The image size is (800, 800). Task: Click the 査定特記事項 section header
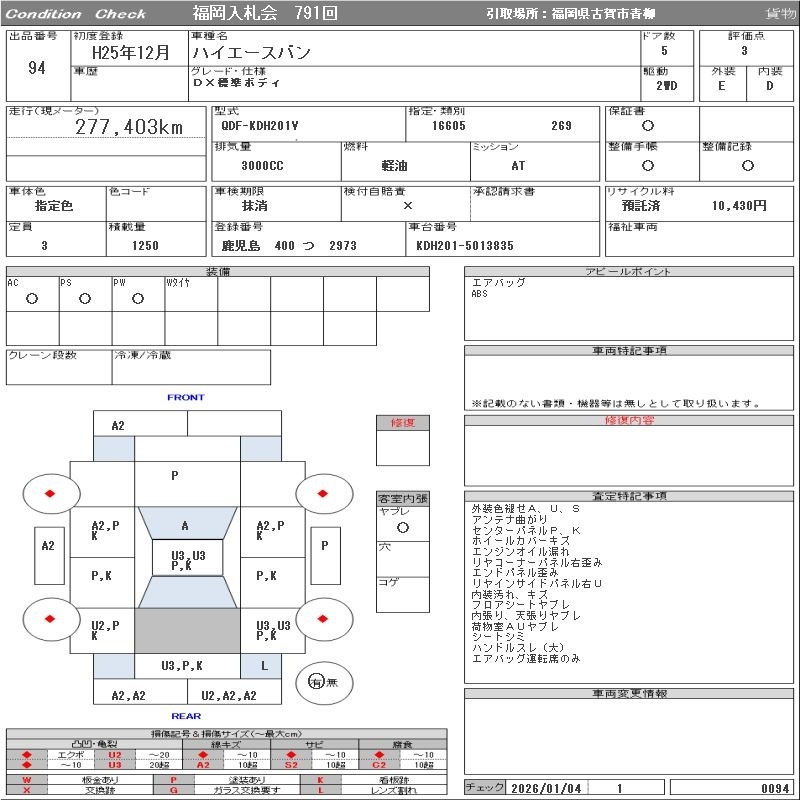(629, 496)
